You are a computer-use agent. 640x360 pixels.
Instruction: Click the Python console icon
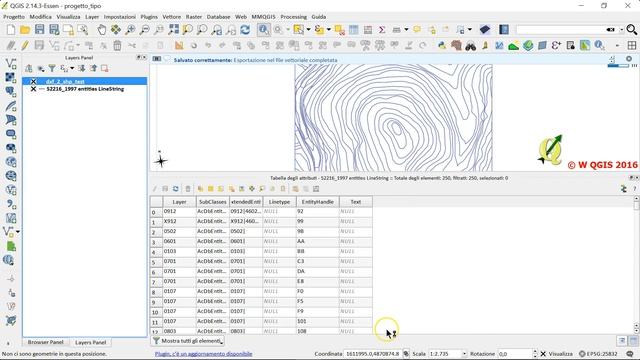pos(442,45)
